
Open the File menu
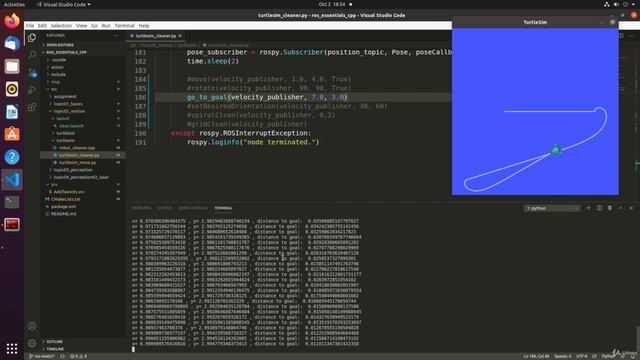[30, 25]
